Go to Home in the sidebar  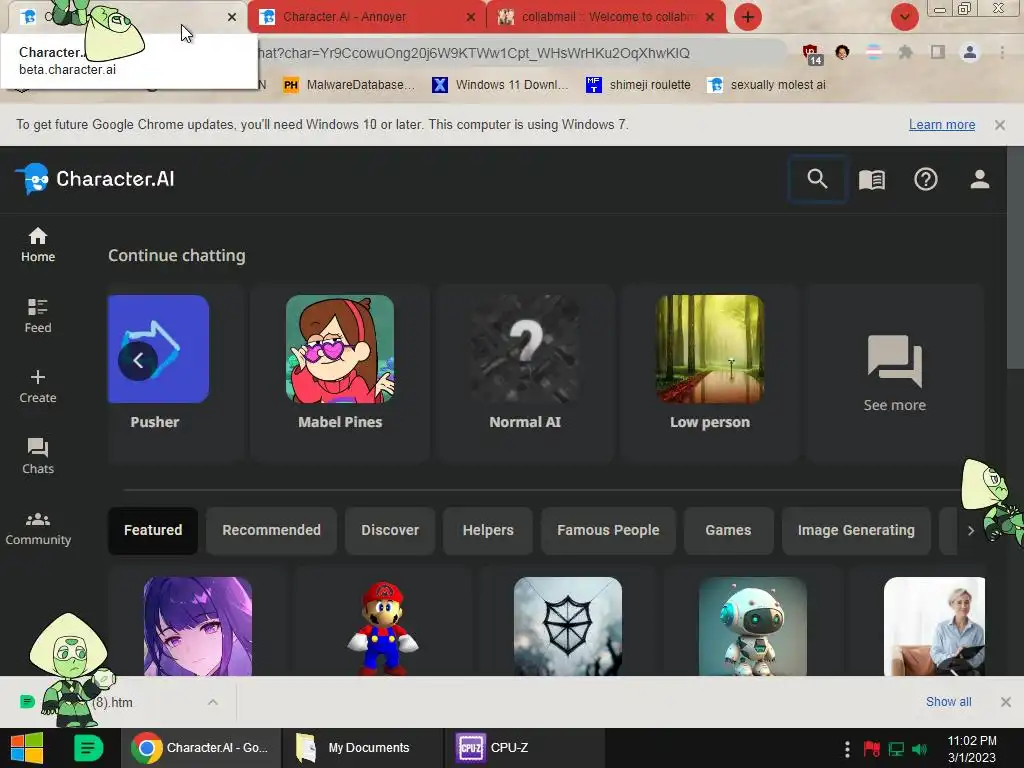(x=38, y=245)
